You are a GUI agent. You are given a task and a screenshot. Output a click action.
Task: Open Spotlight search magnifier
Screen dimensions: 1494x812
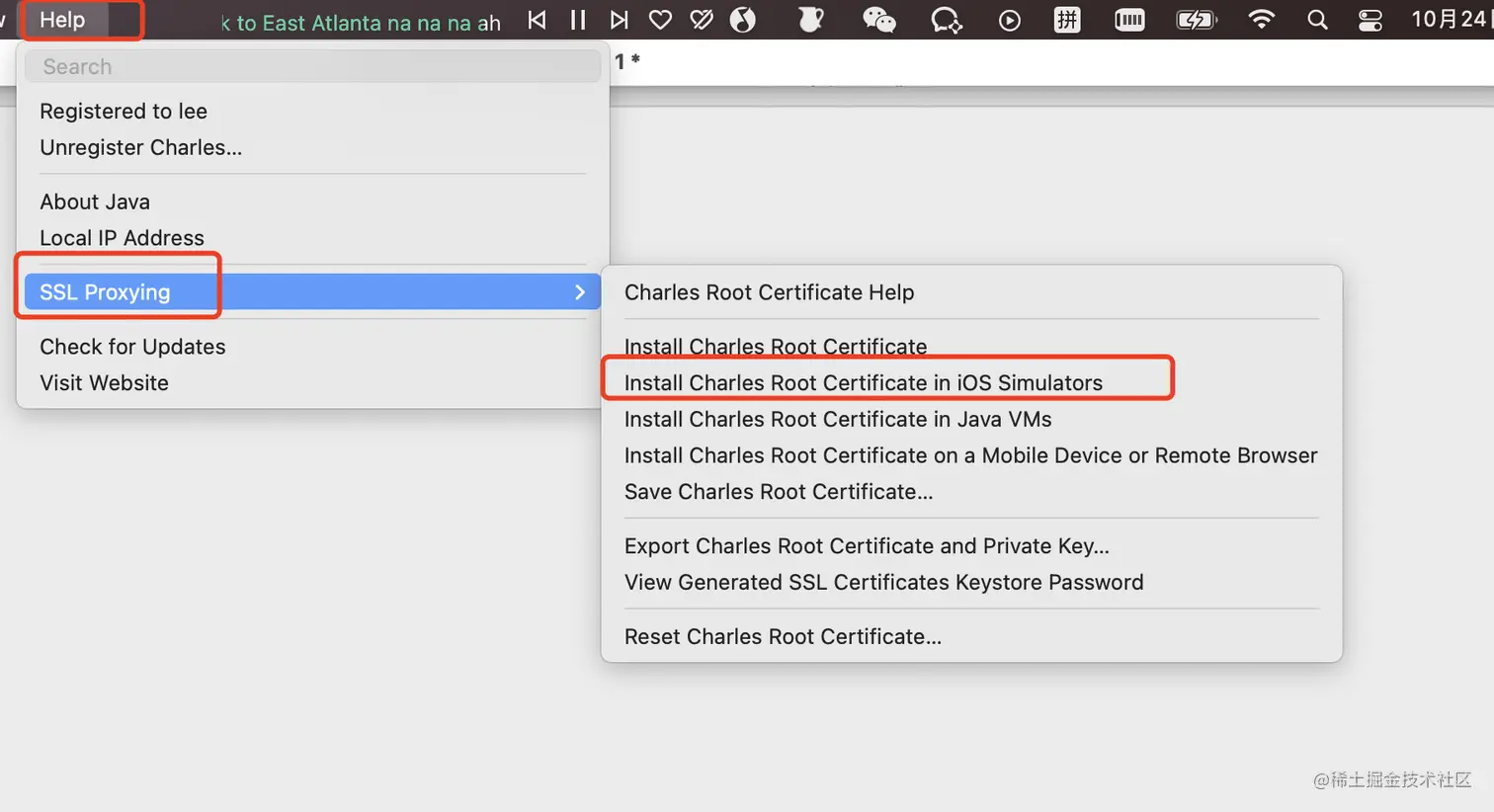coord(1317,20)
